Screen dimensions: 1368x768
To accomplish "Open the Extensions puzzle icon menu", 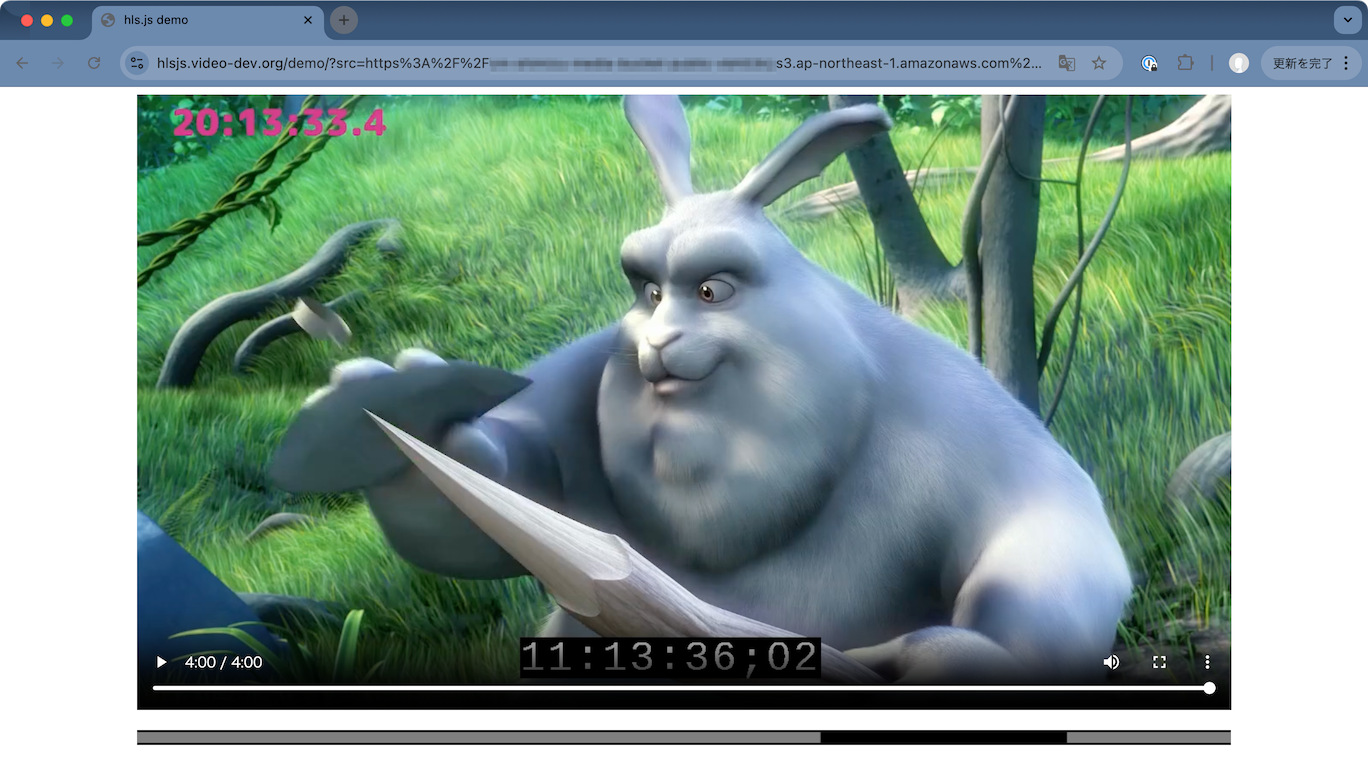I will (1185, 63).
